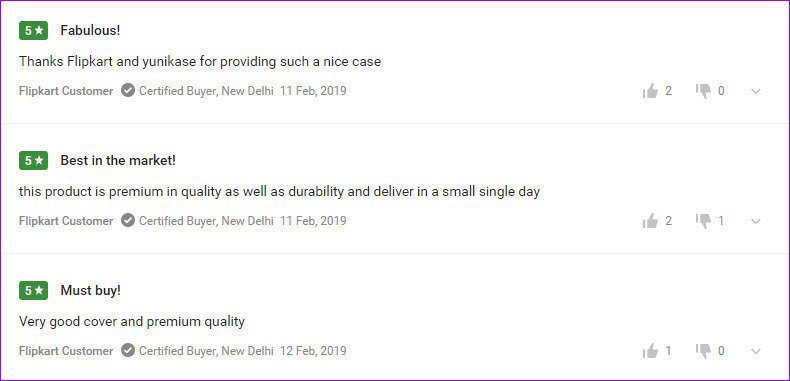Image resolution: width=790 pixels, height=381 pixels.
Task: Like the 'Fabulous!' review with thumbs up
Action: pyautogui.click(x=650, y=91)
